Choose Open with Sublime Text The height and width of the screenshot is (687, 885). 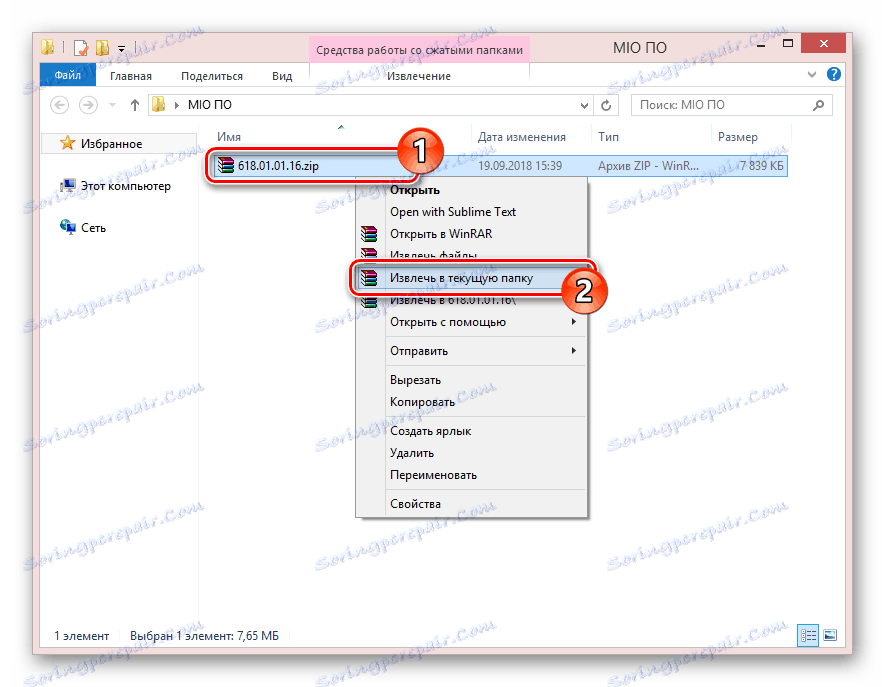point(471,212)
